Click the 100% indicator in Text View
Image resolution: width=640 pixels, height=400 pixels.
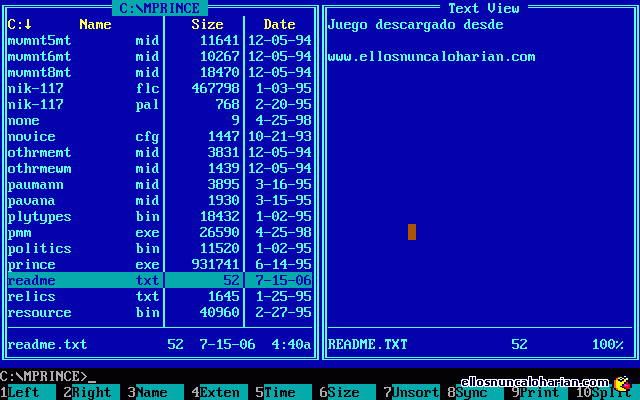pos(608,344)
